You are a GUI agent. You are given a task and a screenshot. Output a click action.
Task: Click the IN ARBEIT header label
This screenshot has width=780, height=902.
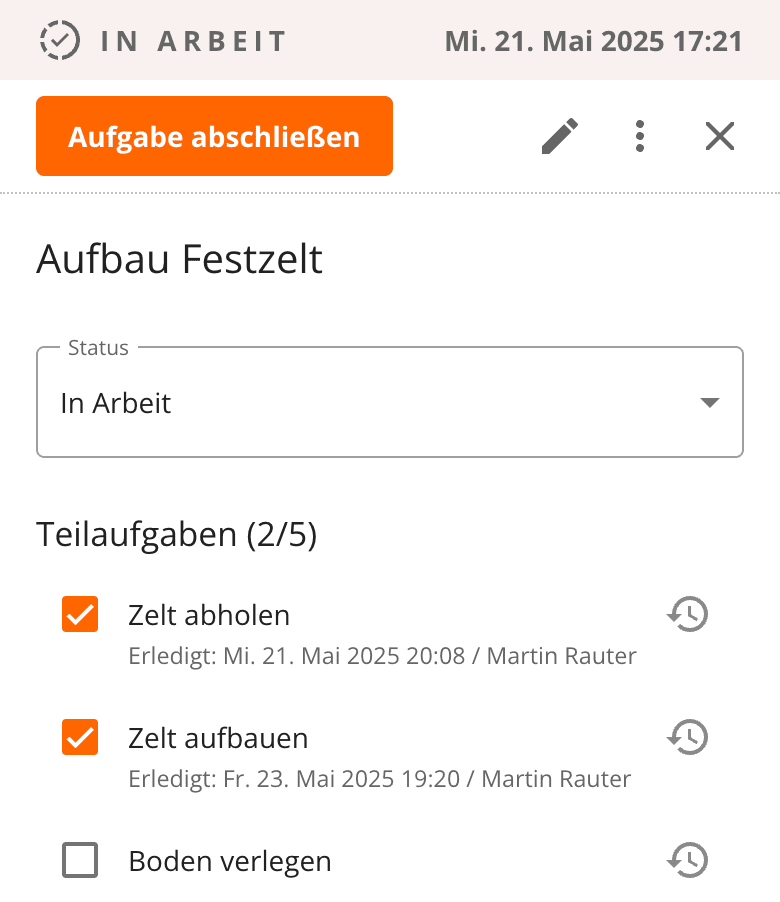point(193,41)
